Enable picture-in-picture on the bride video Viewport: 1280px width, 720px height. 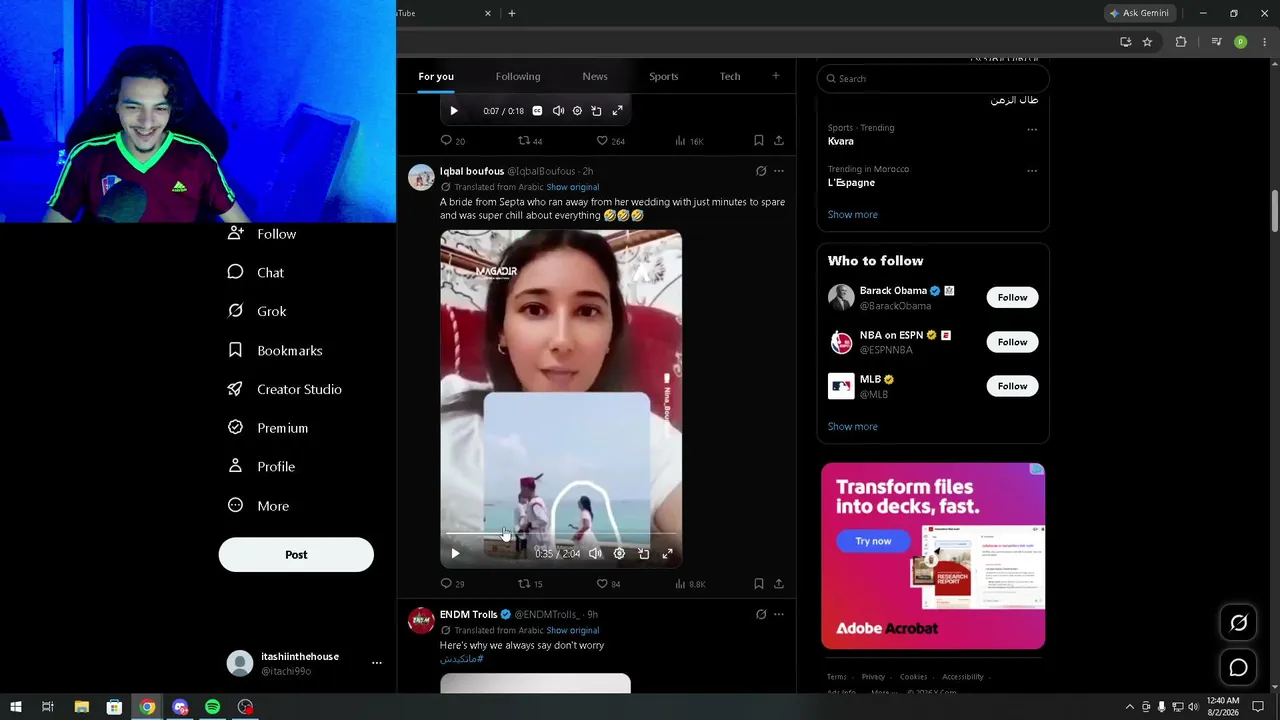pos(643,553)
